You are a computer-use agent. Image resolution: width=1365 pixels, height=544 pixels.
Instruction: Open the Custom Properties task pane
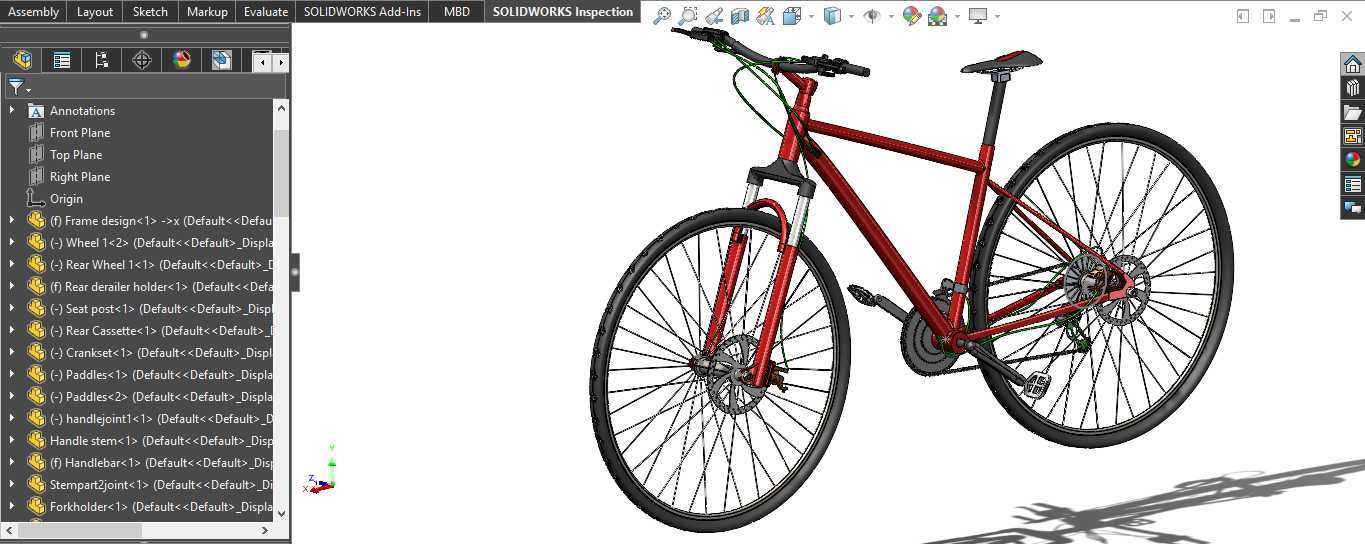point(1352,184)
